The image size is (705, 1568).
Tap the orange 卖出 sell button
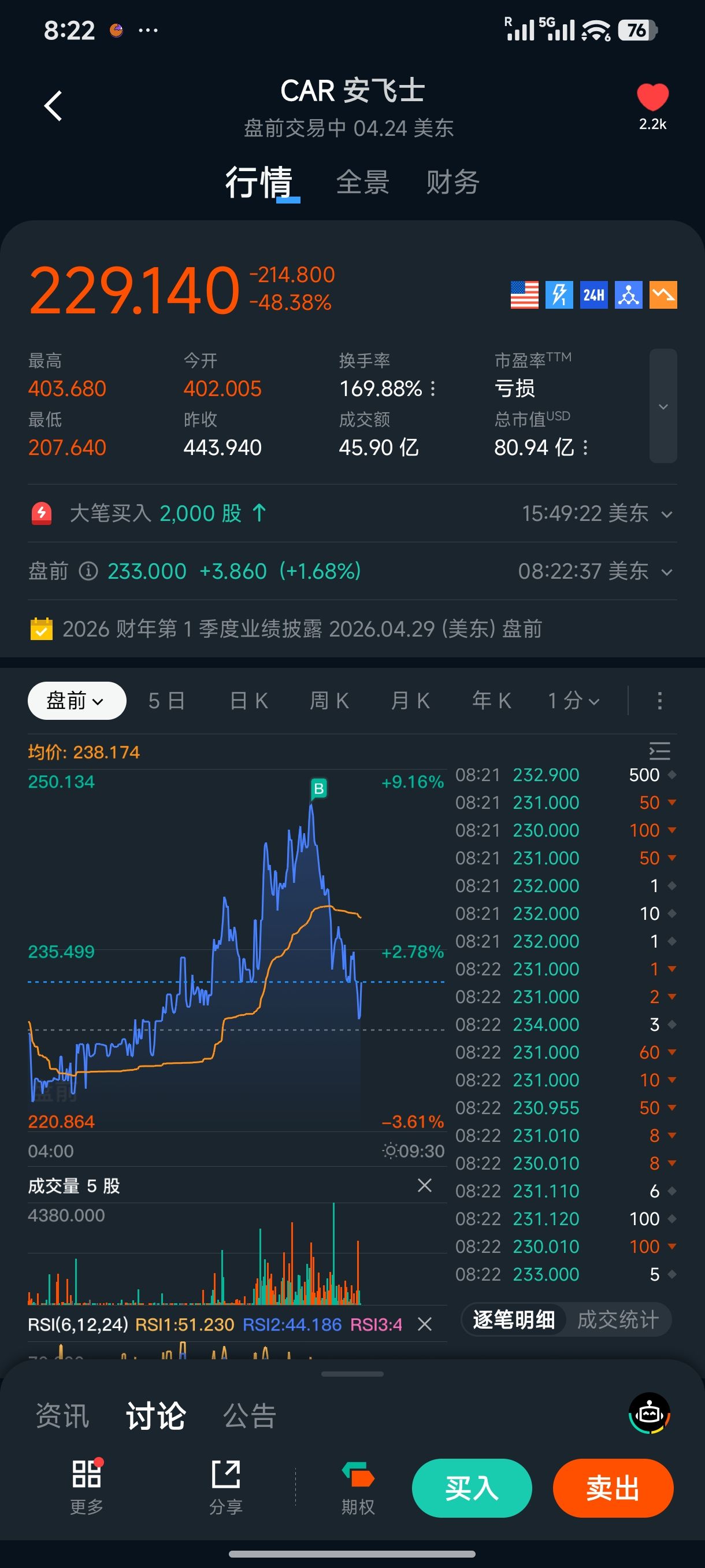[x=613, y=1488]
